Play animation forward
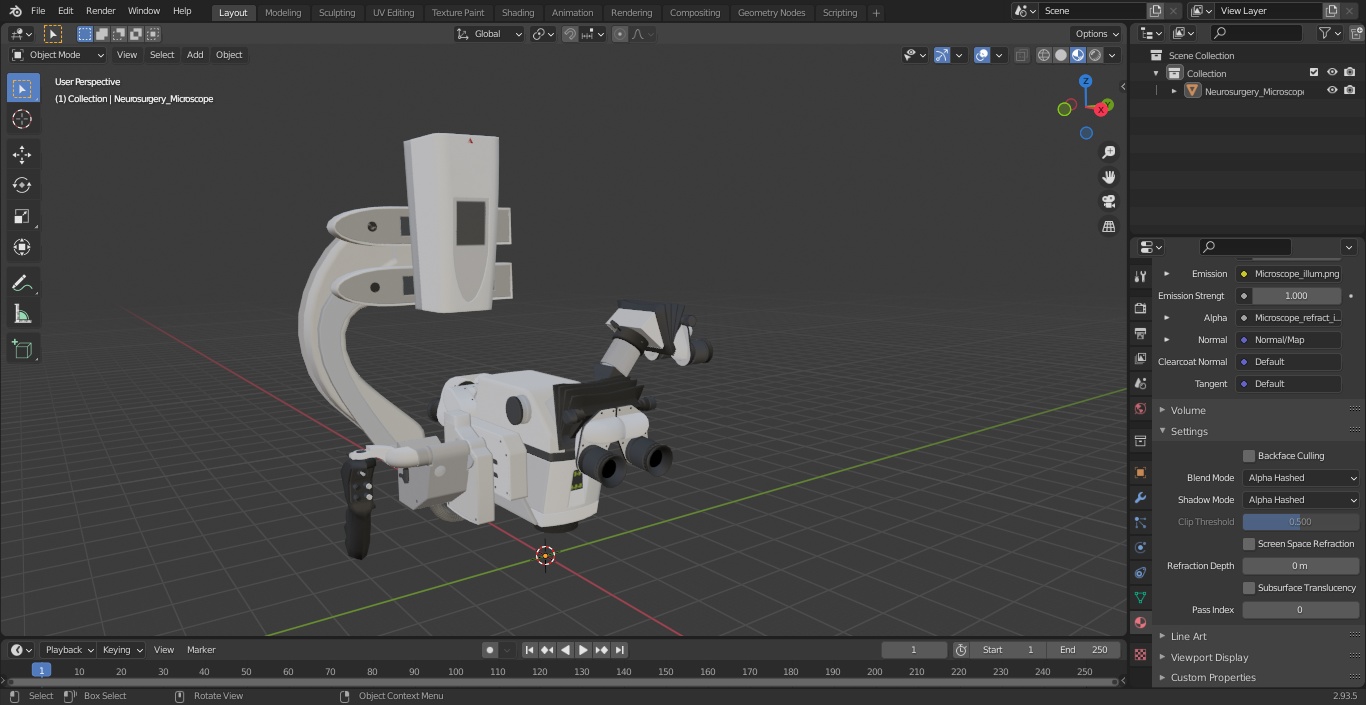The width and height of the screenshot is (1366, 705). tap(583, 650)
